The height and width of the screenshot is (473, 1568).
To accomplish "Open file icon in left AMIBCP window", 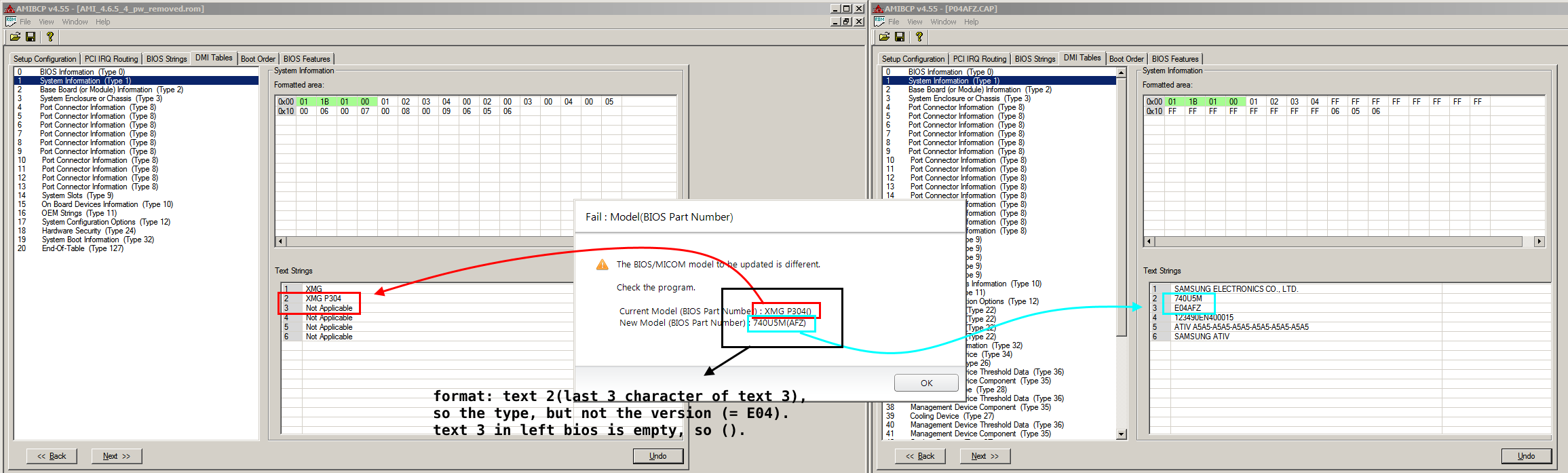I will point(15,37).
